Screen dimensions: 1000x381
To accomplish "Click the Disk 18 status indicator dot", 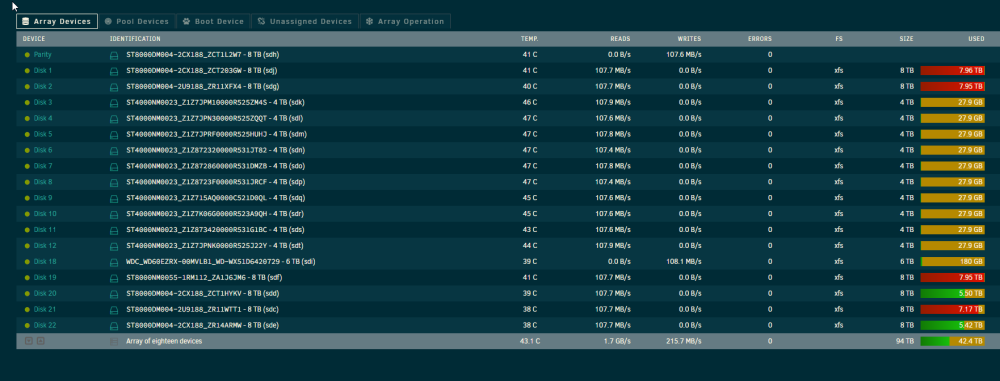I will (x=27, y=262).
